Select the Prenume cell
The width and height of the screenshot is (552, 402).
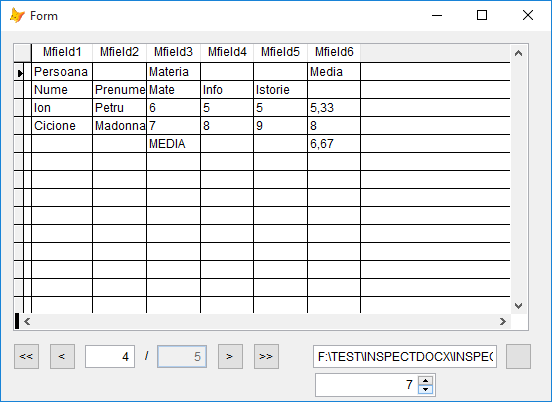coord(119,90)
